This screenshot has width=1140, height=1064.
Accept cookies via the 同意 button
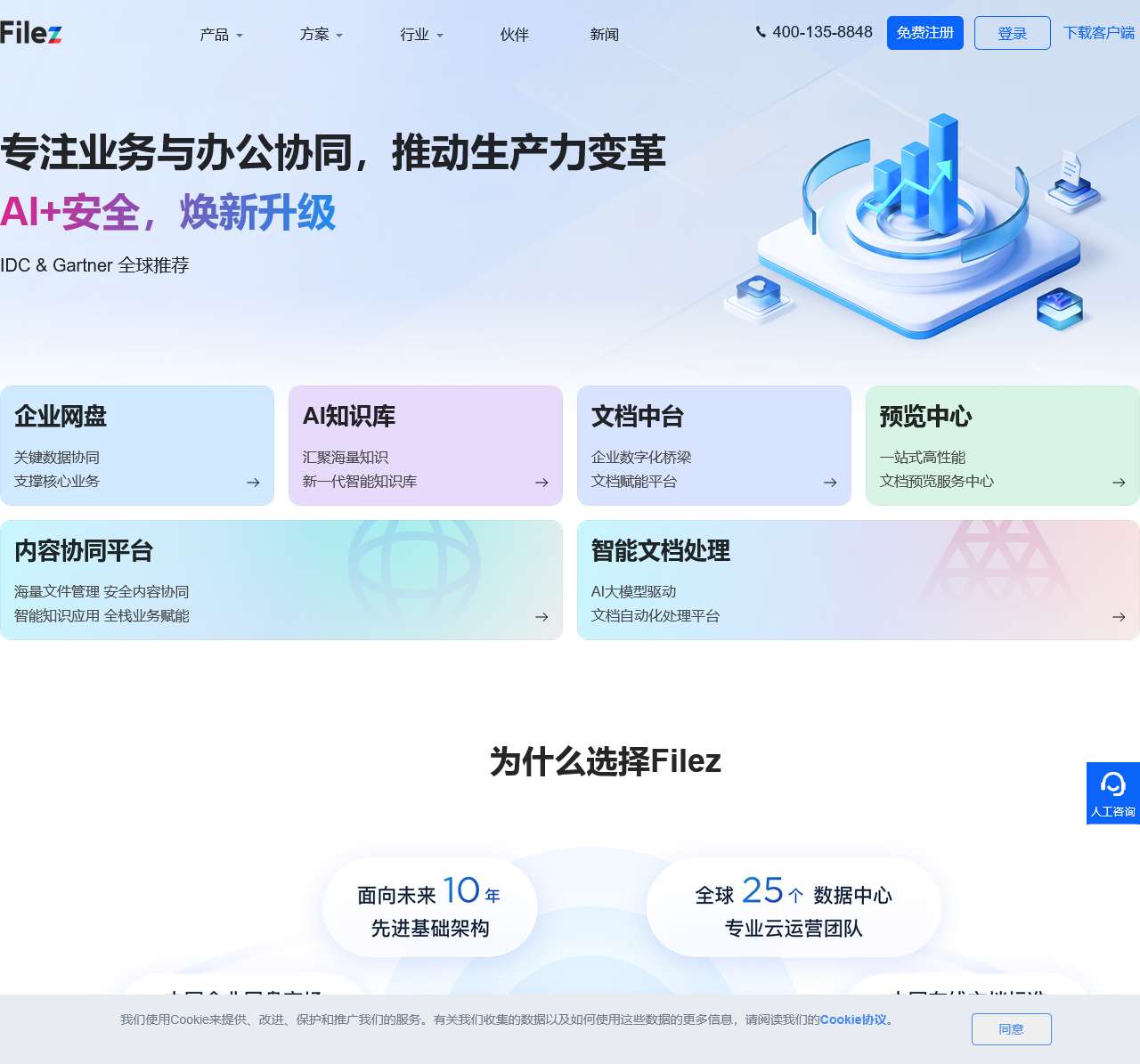point(1012,1029)
